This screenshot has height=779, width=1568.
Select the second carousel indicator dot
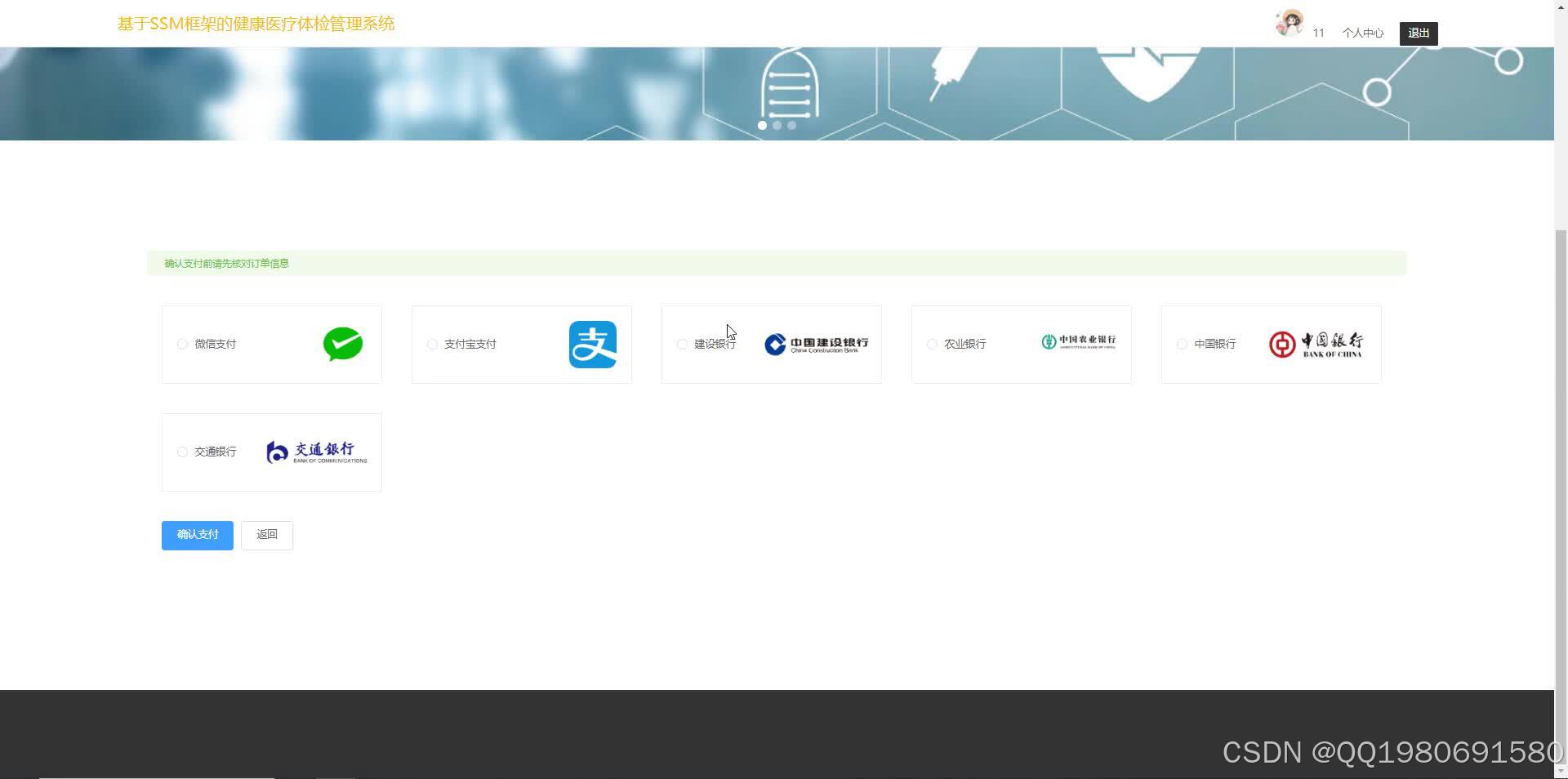pos(777,125)
